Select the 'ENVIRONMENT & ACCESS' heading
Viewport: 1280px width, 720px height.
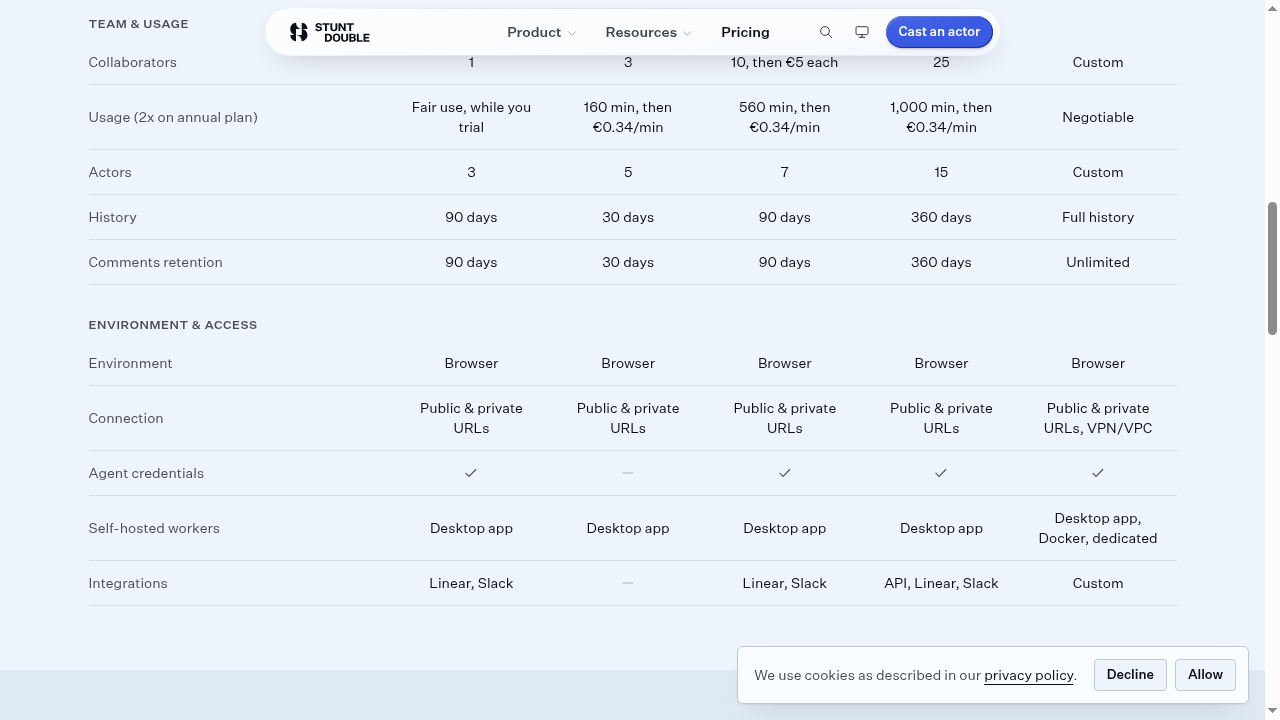[x=173, y=325]
